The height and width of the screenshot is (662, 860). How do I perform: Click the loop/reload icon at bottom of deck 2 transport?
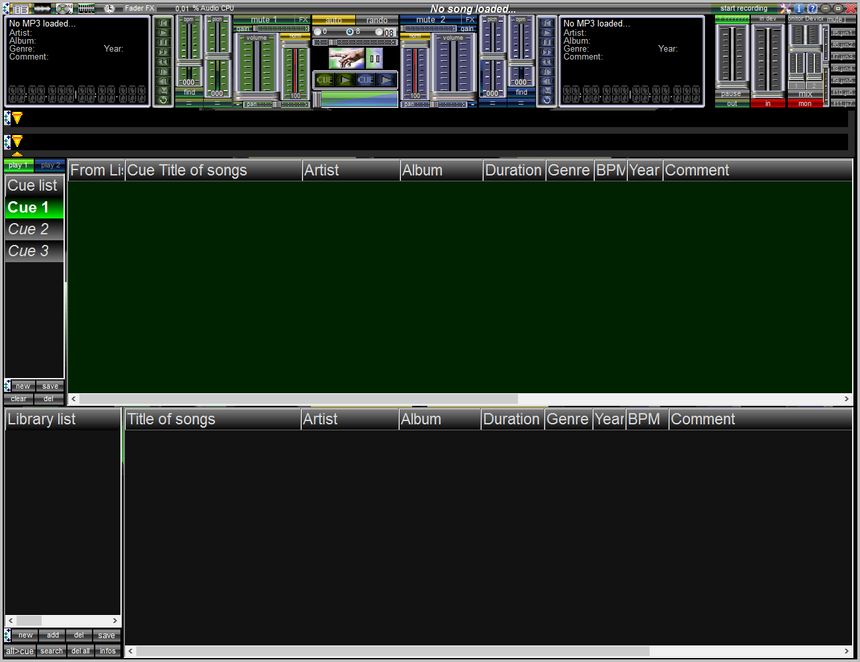[547, 100]
